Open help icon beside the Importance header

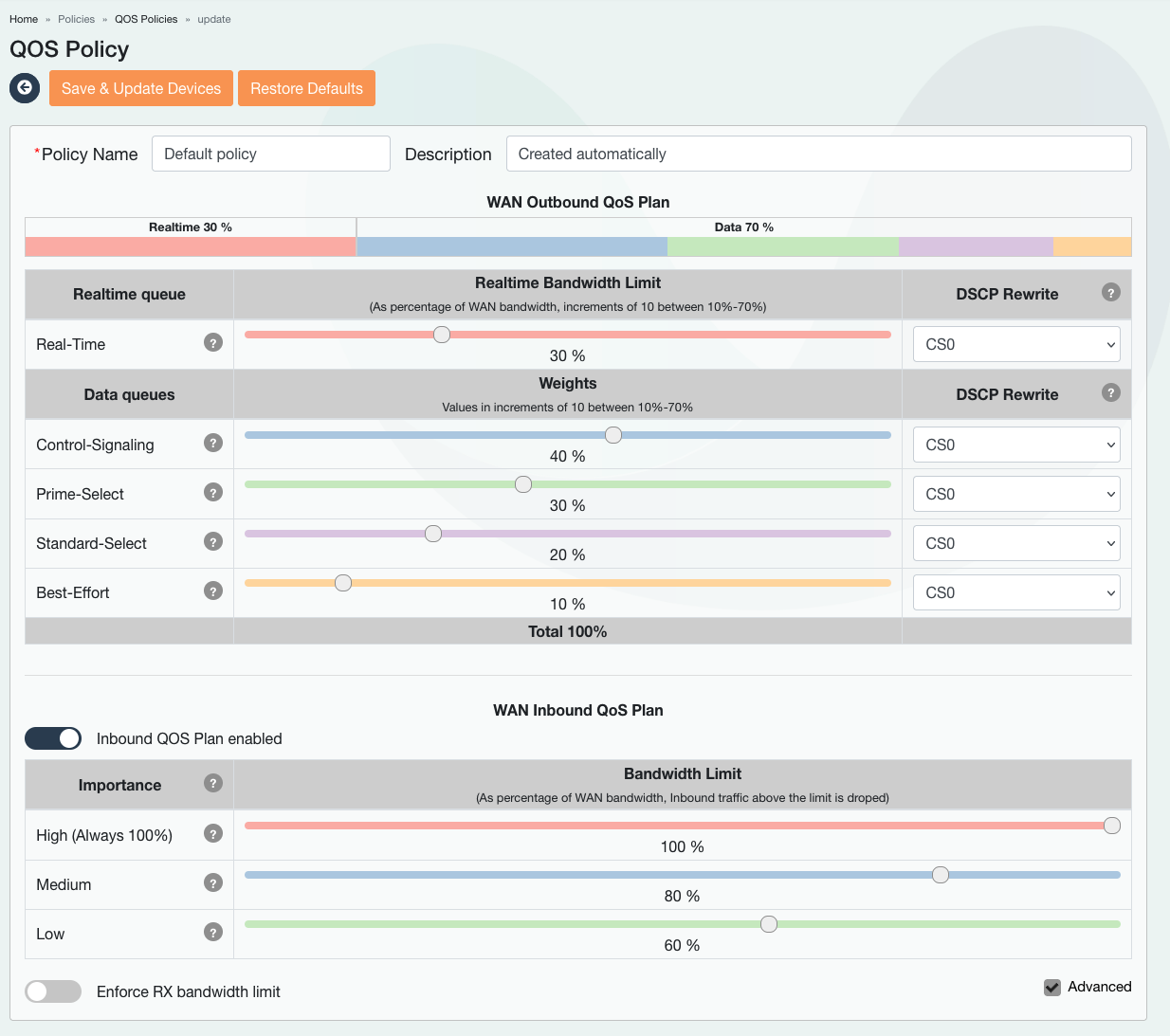[x=213, y=783]
